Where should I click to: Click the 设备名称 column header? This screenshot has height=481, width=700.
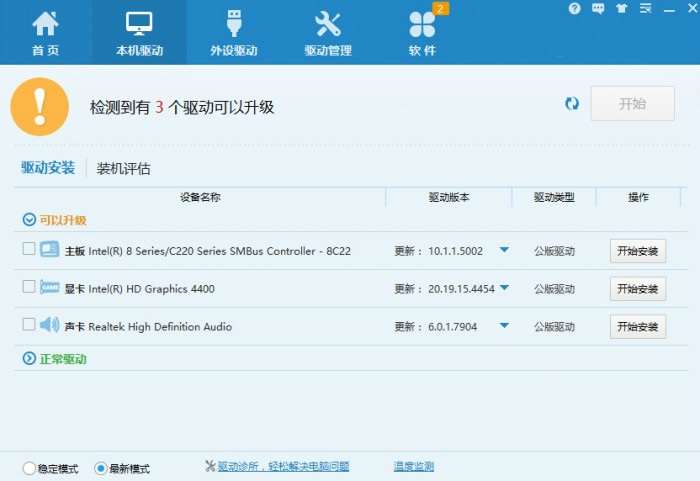(200, 197)
